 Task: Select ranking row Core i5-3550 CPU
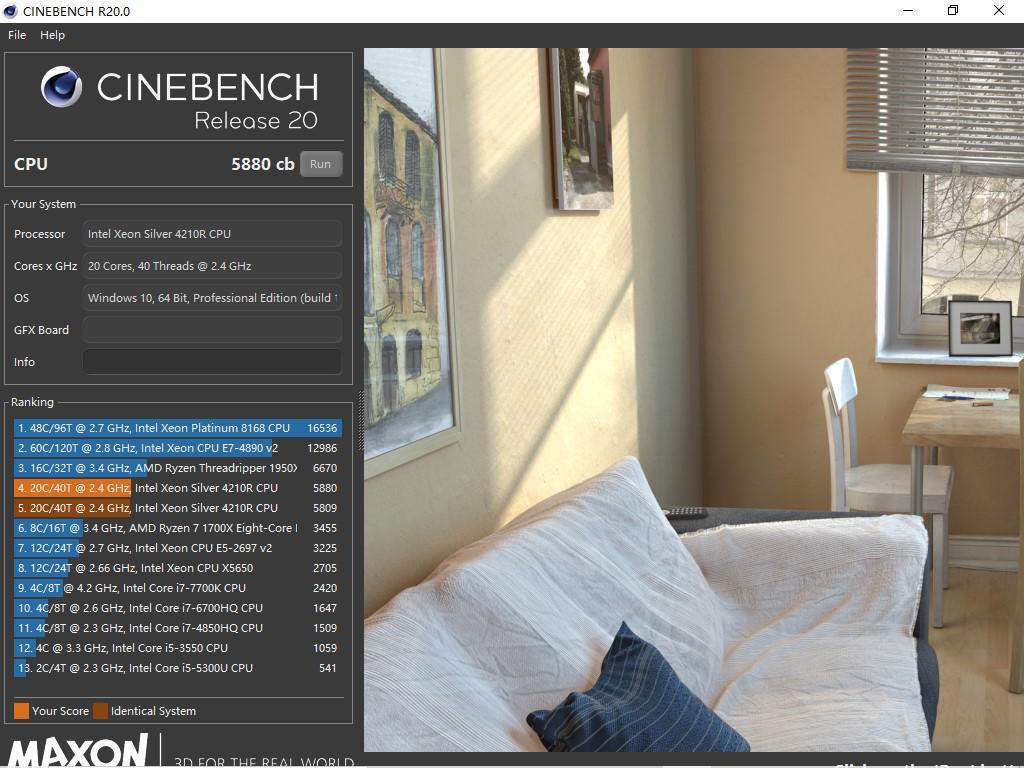coord(178,648)
